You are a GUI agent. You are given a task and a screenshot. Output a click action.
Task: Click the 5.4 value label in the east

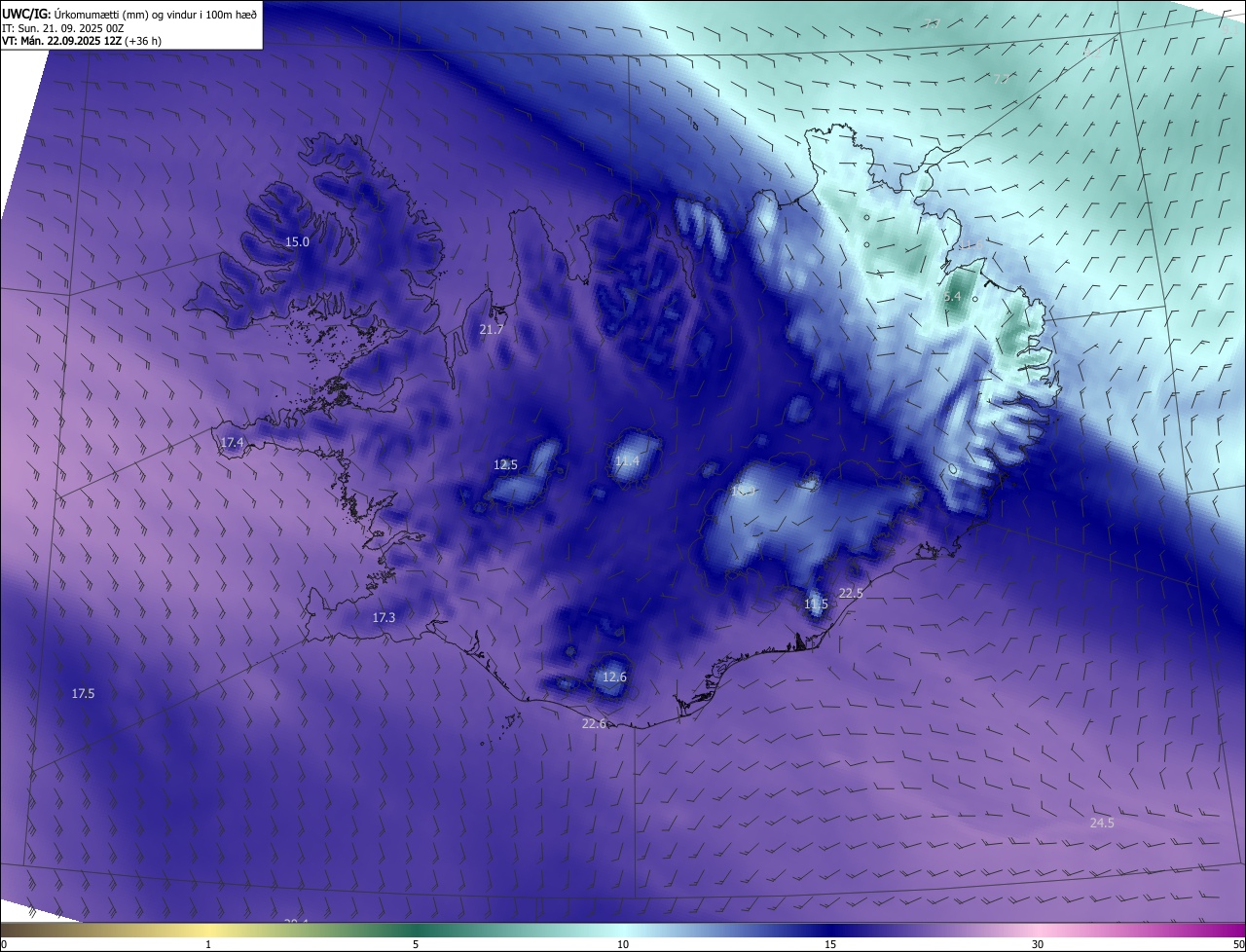(x=953, y=297)
